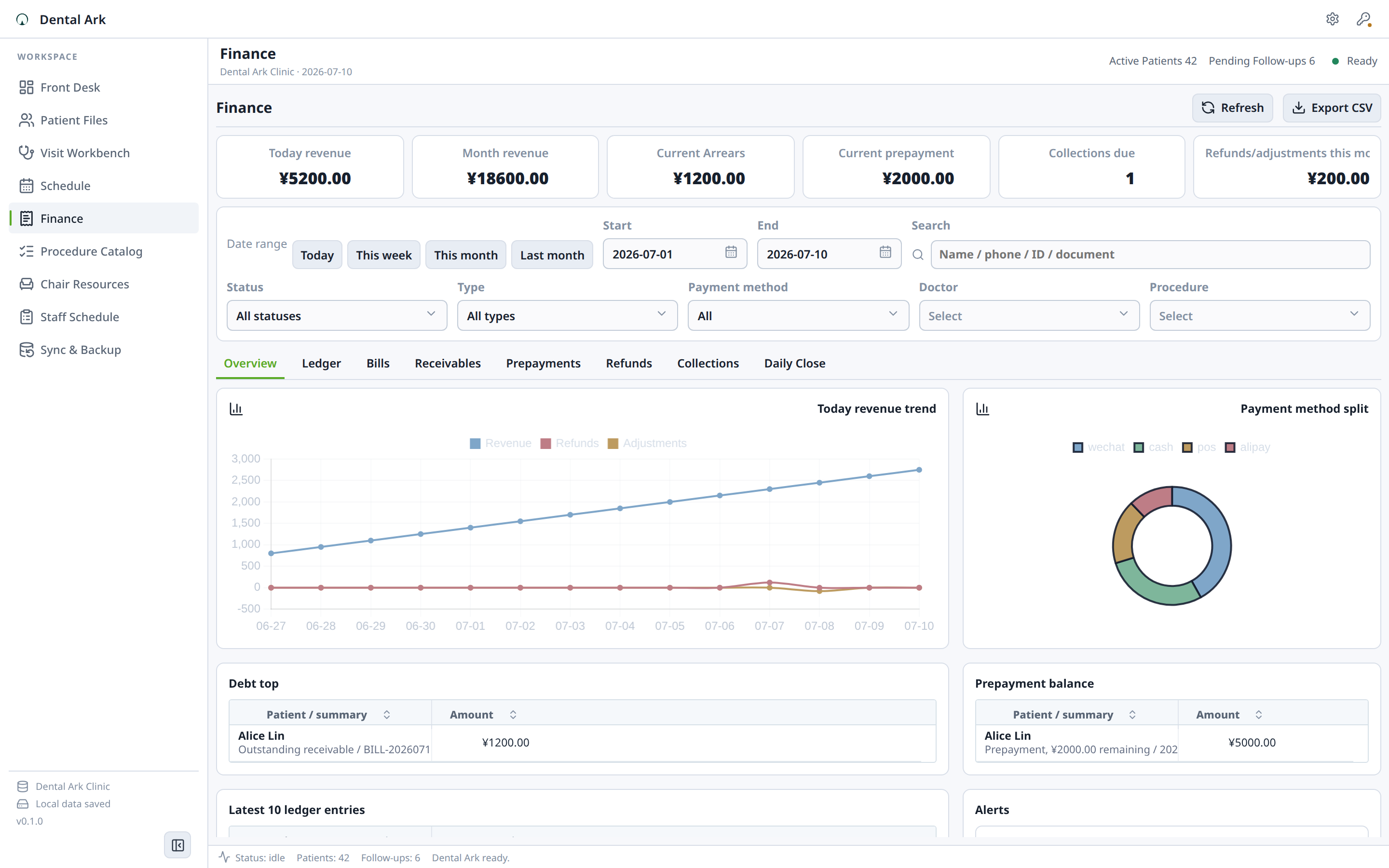Image resolution: width=1389 pixels, height=868 pixels.
Task: Collapse the sidebar with panel icon
Action: click(178, 845)
